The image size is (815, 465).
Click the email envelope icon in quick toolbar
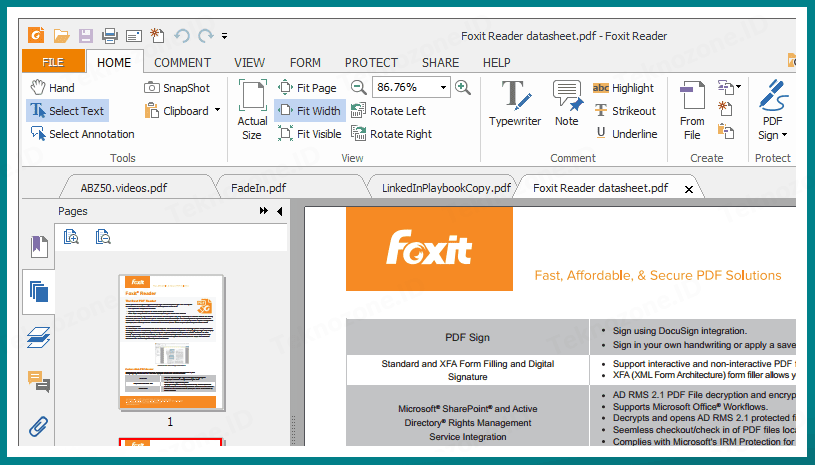[134, 36]
